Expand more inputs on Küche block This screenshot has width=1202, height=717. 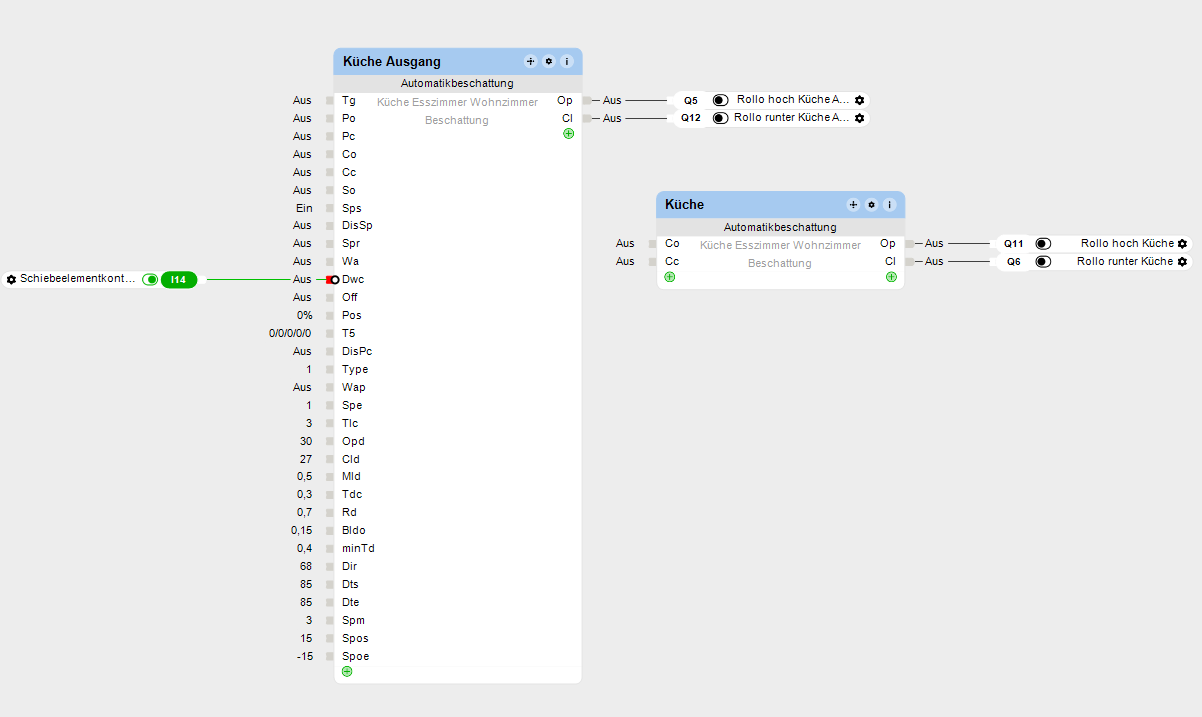[670, 277]
